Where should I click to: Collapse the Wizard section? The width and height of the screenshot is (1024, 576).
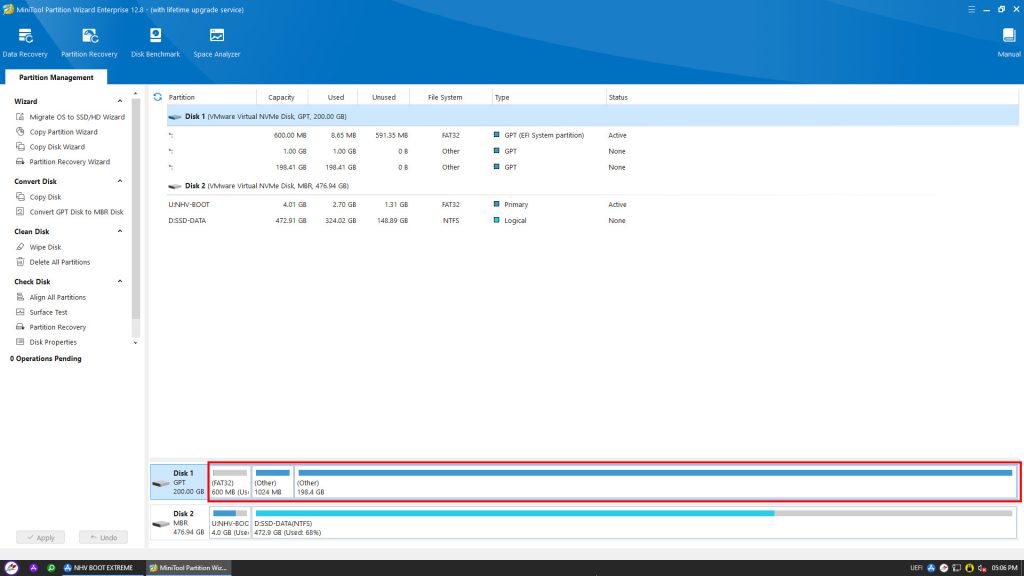coord(120,101)
